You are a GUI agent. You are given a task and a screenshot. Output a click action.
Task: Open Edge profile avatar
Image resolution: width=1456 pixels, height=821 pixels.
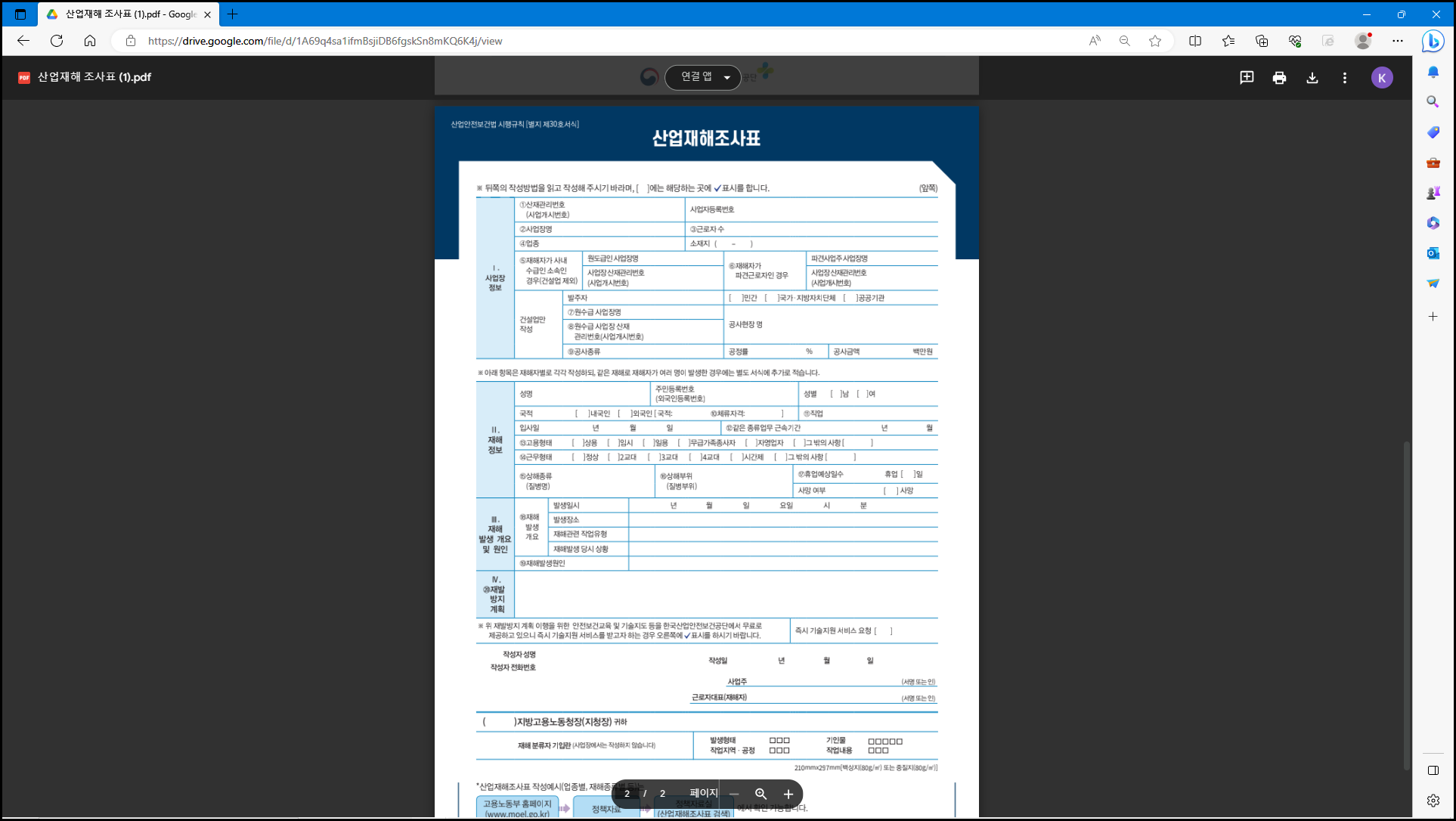click(x=1363, y=41)
